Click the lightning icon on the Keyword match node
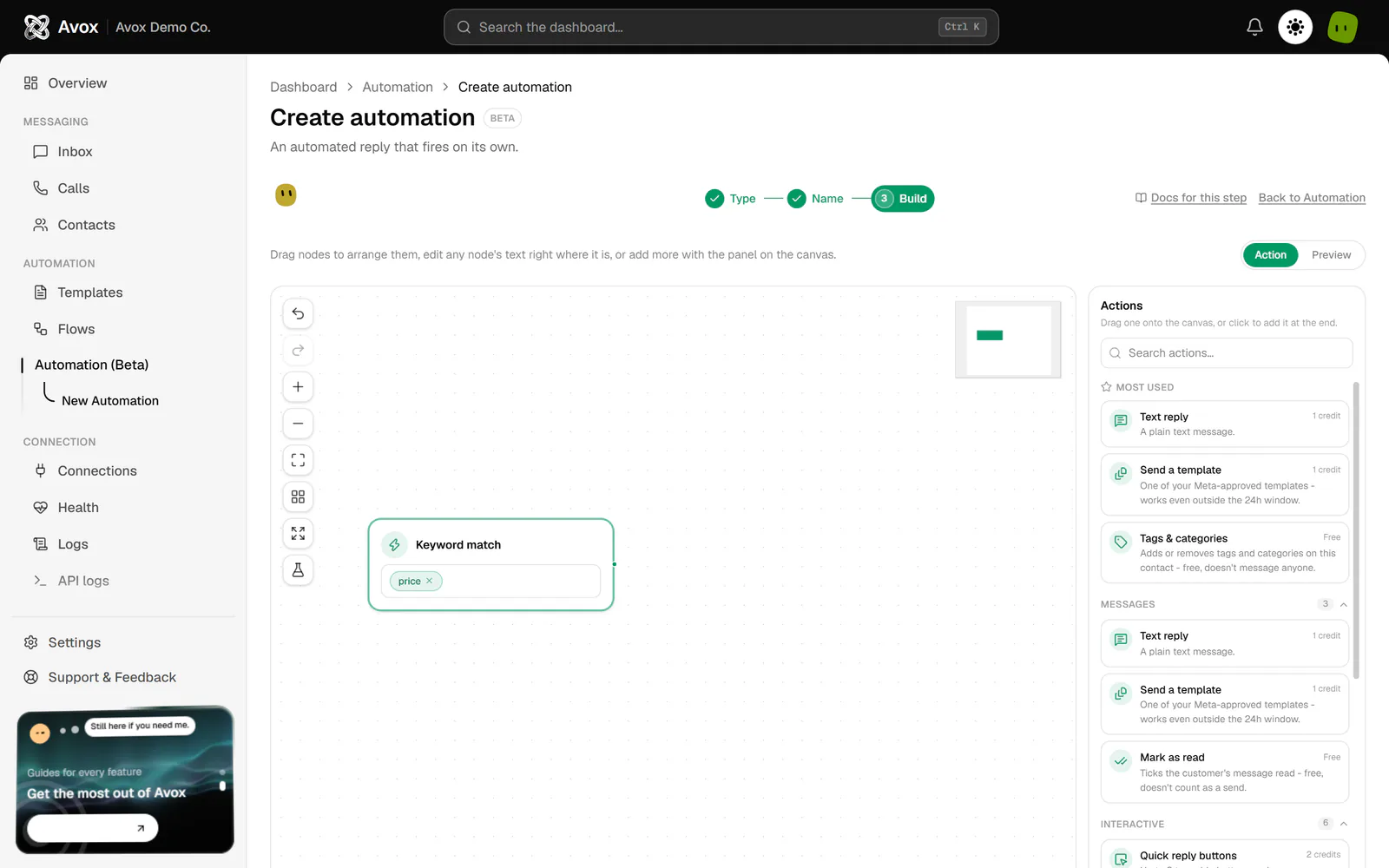 click(x=394, y=544)
